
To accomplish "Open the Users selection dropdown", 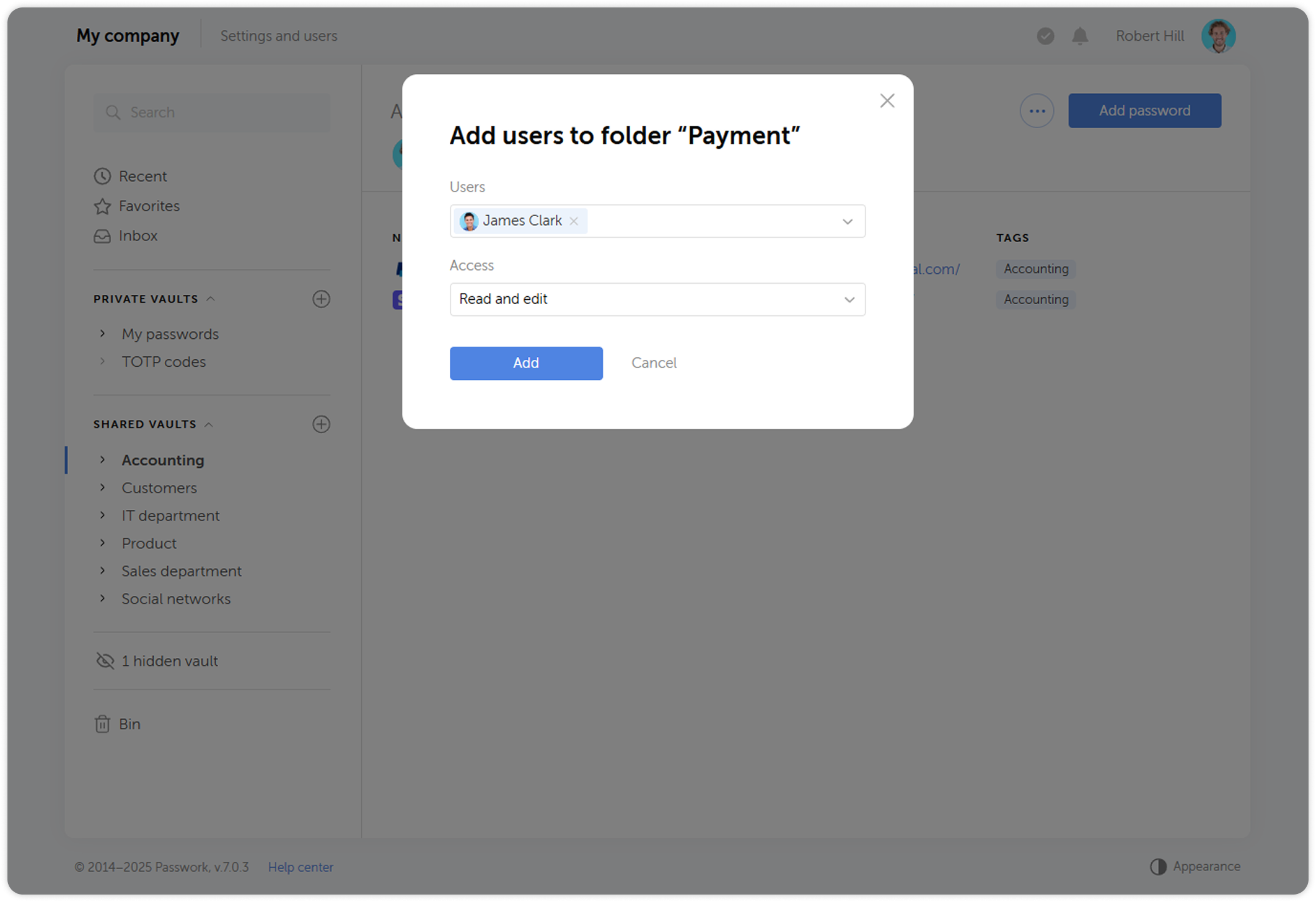I will point(846,221).
